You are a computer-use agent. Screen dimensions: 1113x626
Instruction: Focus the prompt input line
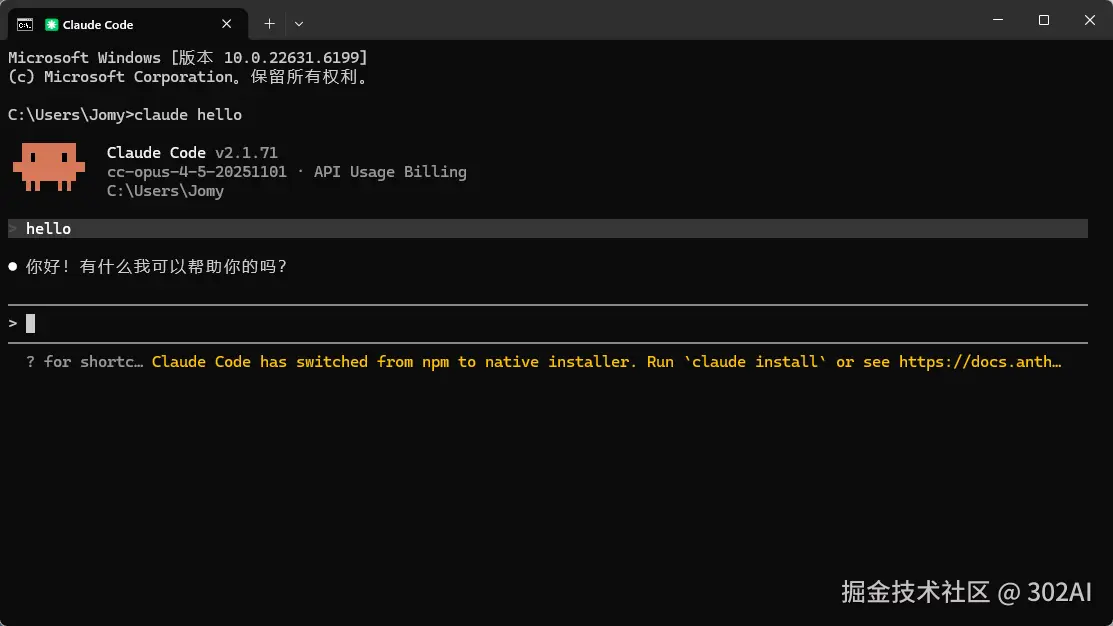coord(547,324)
